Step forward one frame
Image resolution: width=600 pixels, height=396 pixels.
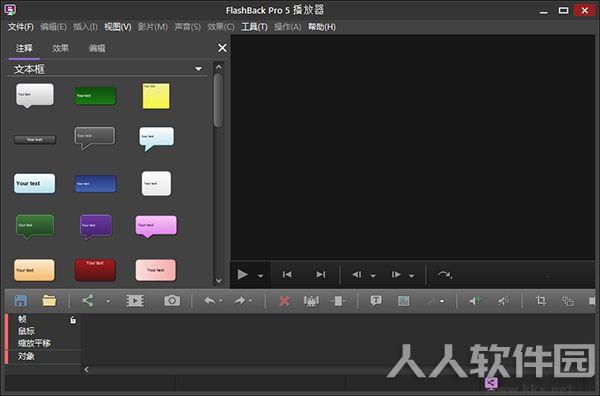coord(396,275)
